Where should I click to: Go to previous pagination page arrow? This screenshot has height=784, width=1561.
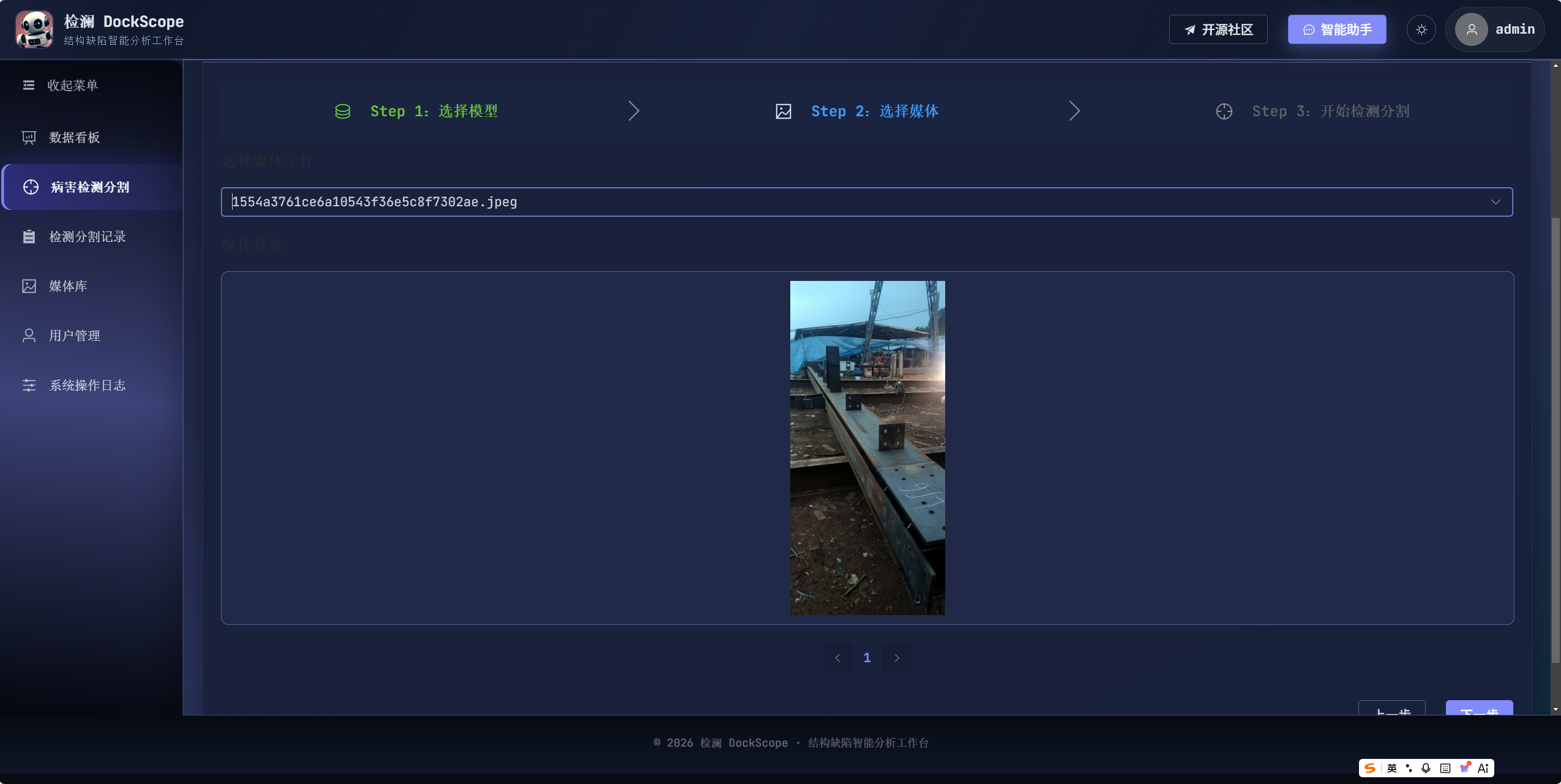[x=838, y=658]
